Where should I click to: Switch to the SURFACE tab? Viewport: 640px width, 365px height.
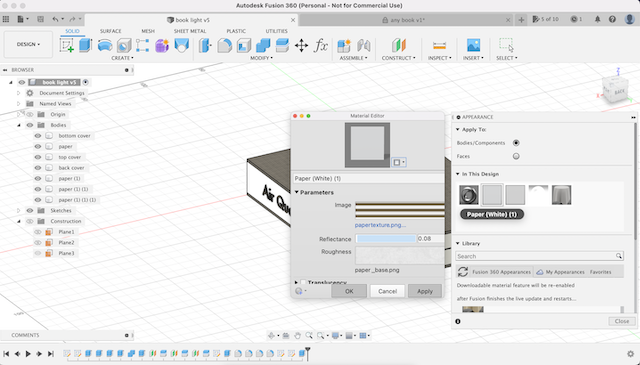111,31
